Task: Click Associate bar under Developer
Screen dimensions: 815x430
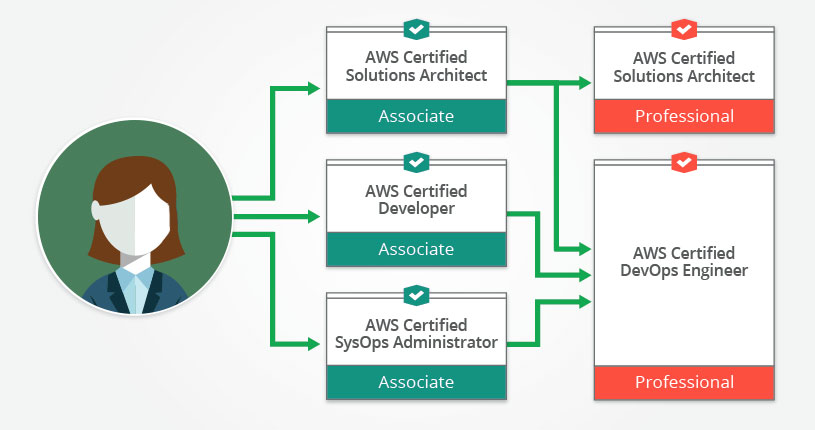Action: (416, 249)
